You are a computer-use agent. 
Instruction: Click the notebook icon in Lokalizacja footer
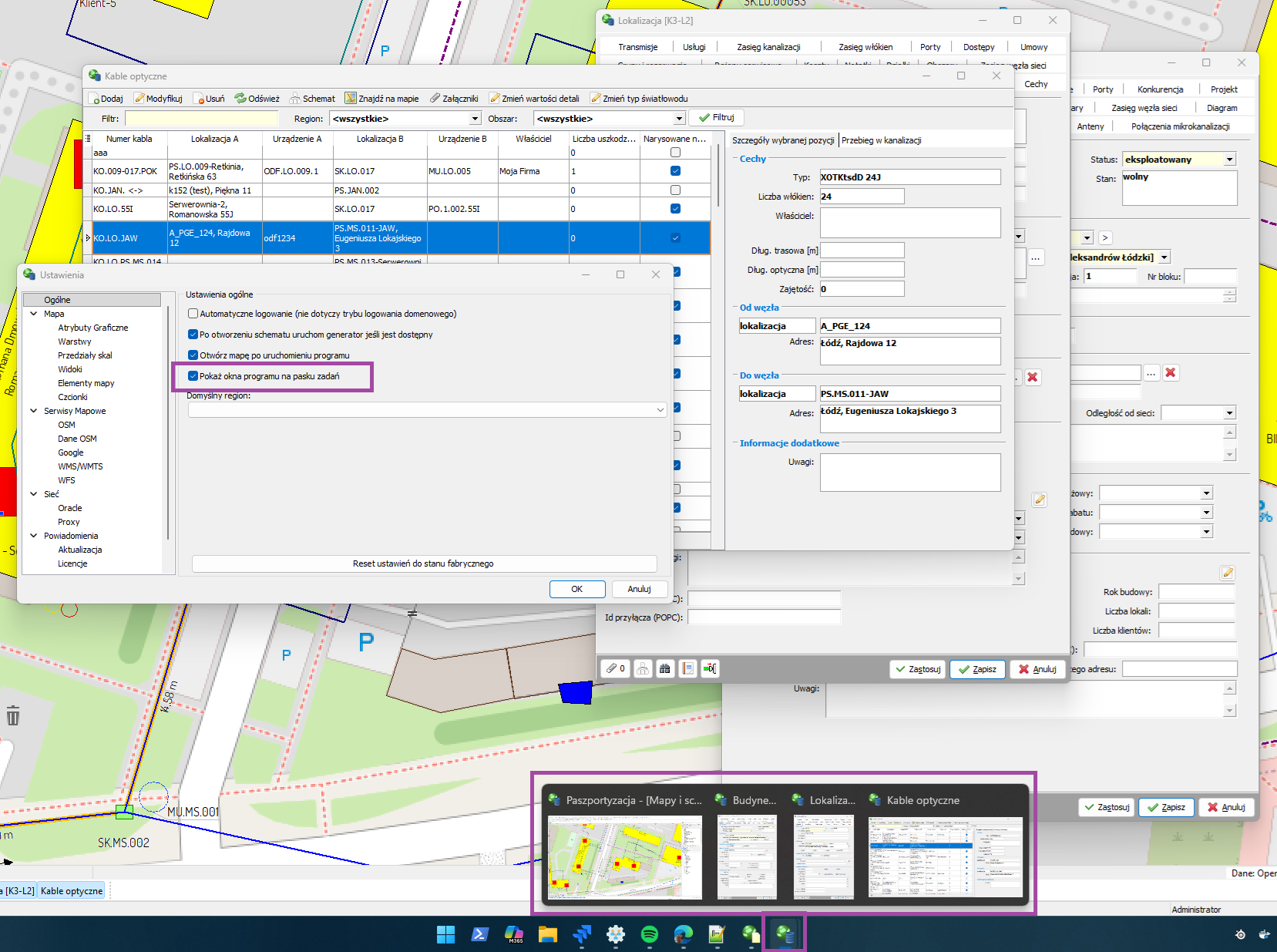click(687, 669)
